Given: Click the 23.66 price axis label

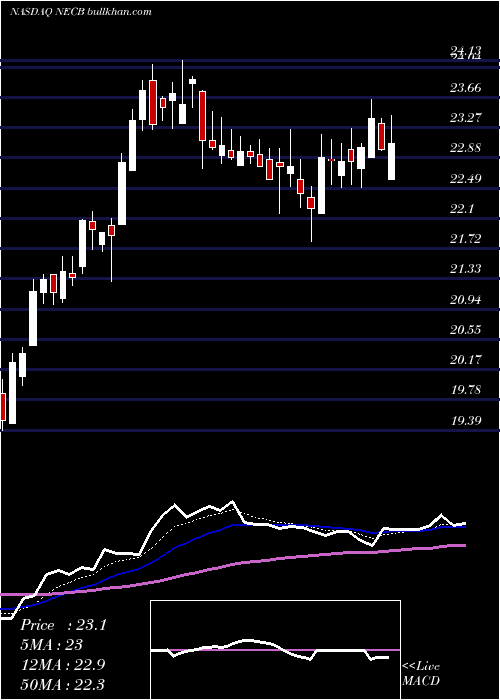Looking at the screenshot, I should pyautogui.click(x=466, y=88).
